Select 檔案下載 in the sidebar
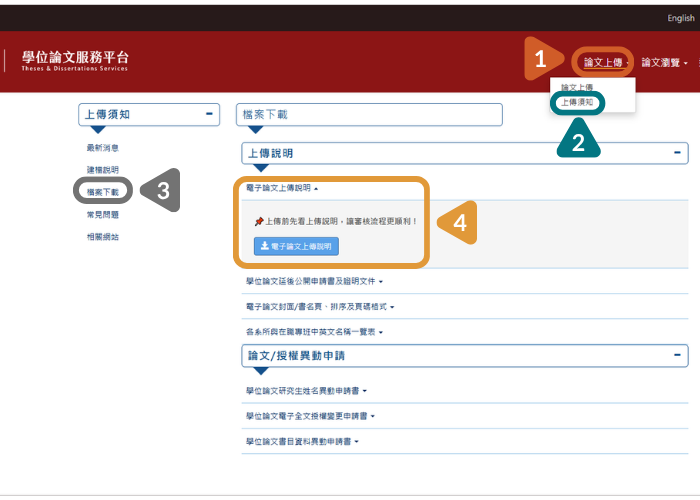This screenshot has width=700, height=500. click(103, 192)
